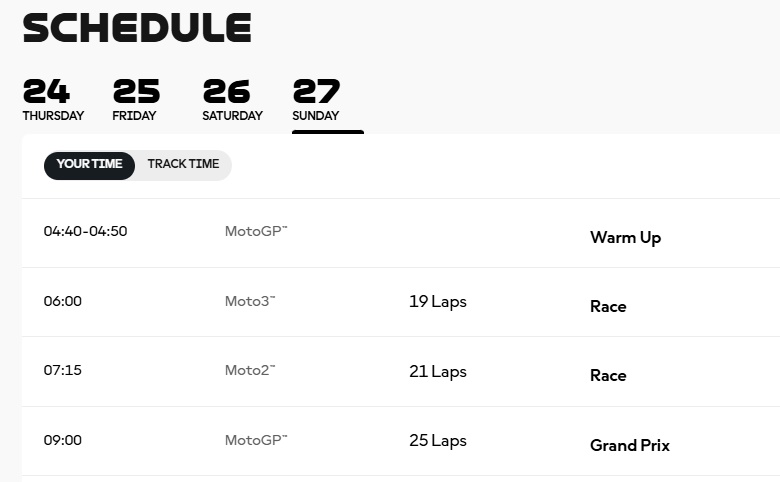The image size is (780, 482).
Task: Open the 25 Friday schedule tab
Action: 136,100
